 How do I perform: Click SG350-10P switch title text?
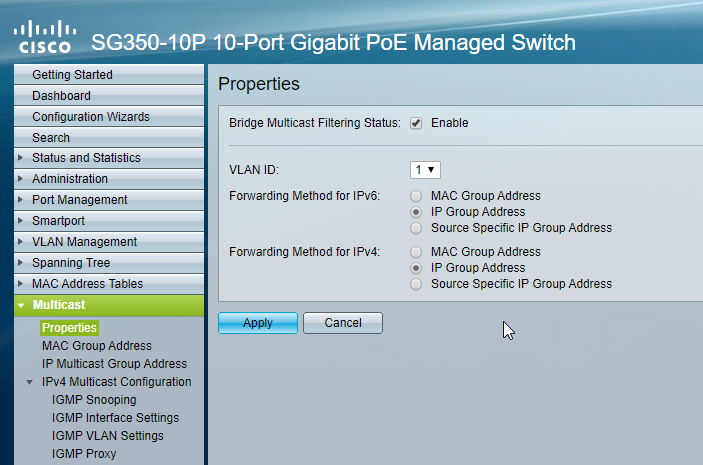(333, 43)
